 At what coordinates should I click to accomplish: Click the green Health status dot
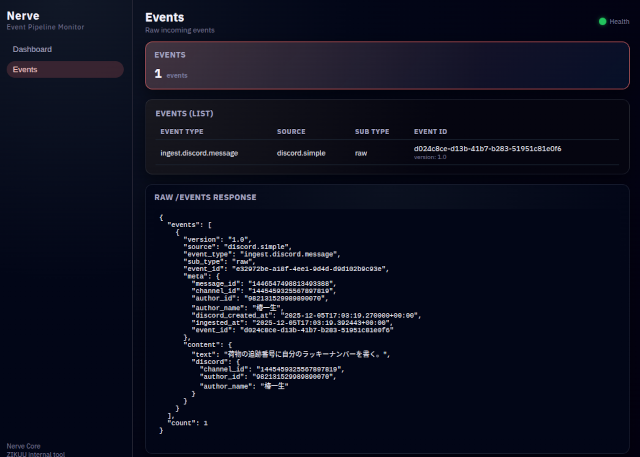pyautogui.click(x=602, y=21)
